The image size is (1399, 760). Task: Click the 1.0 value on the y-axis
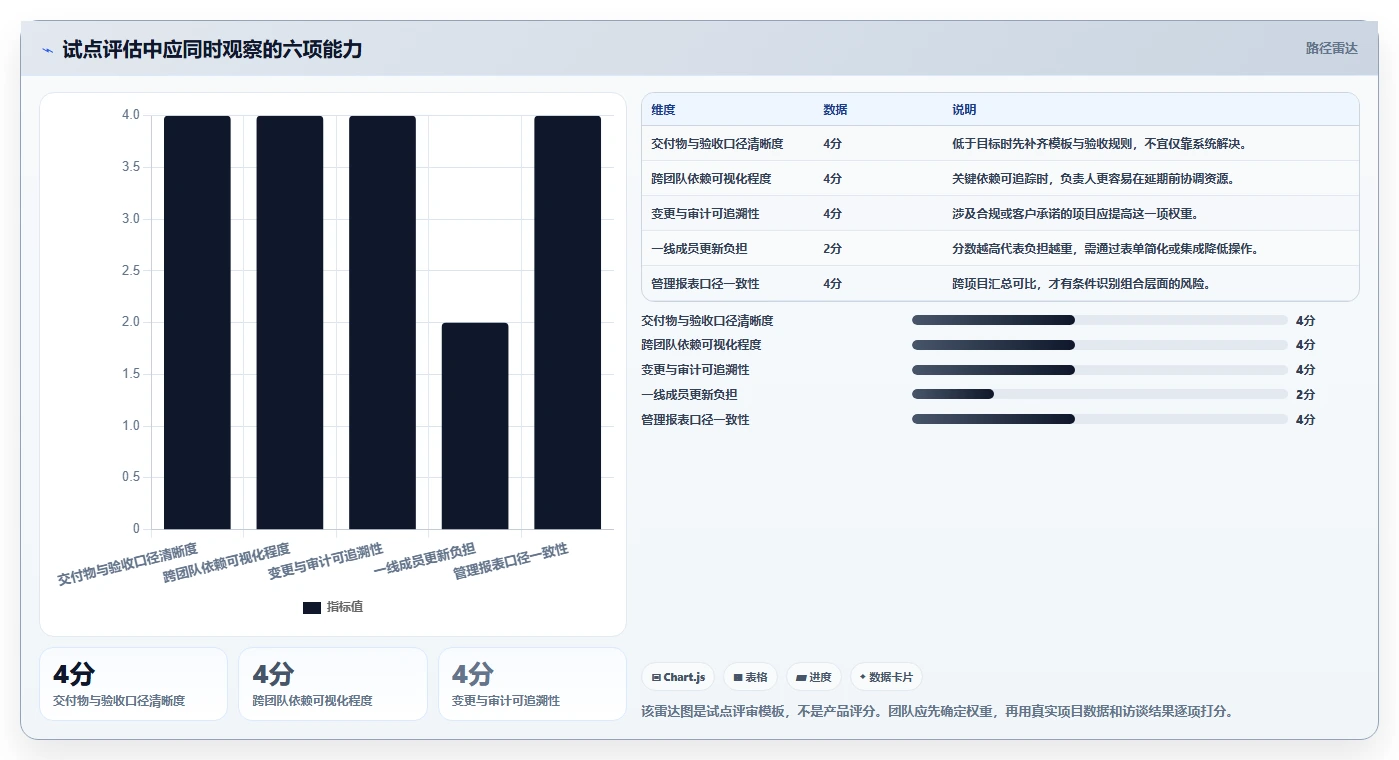pyautogui.click(x=131, y=426)
